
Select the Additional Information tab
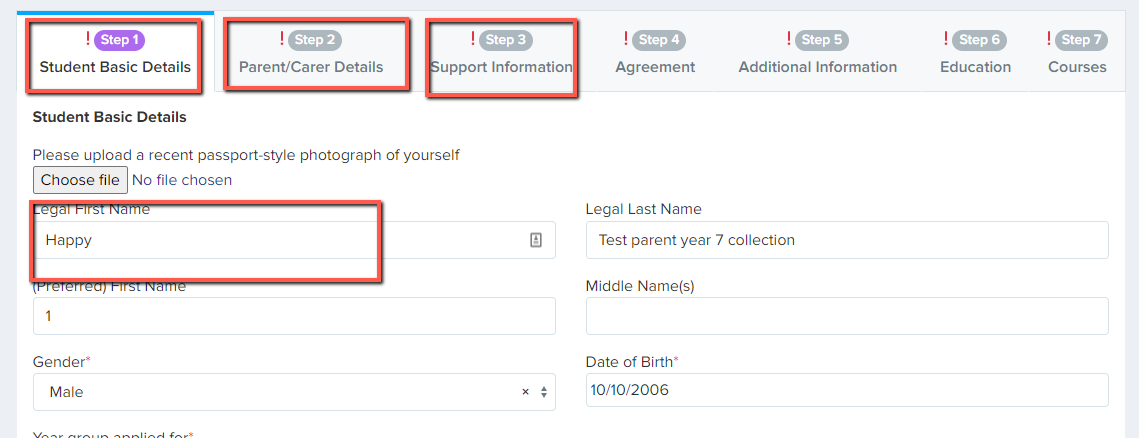pyautogui.click(x=818, y=68)
